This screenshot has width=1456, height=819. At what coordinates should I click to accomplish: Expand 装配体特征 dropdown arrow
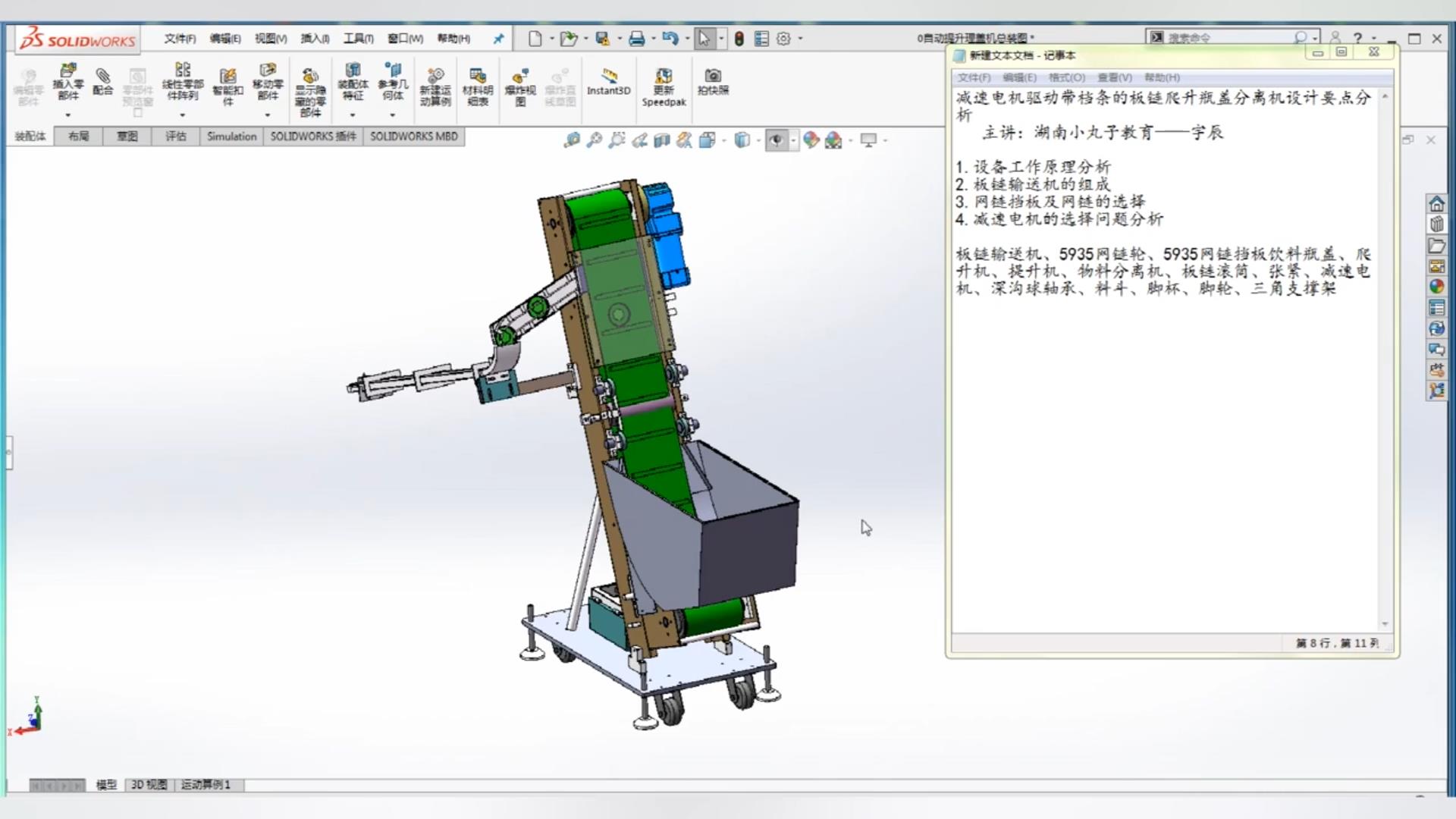click(353, 115)
